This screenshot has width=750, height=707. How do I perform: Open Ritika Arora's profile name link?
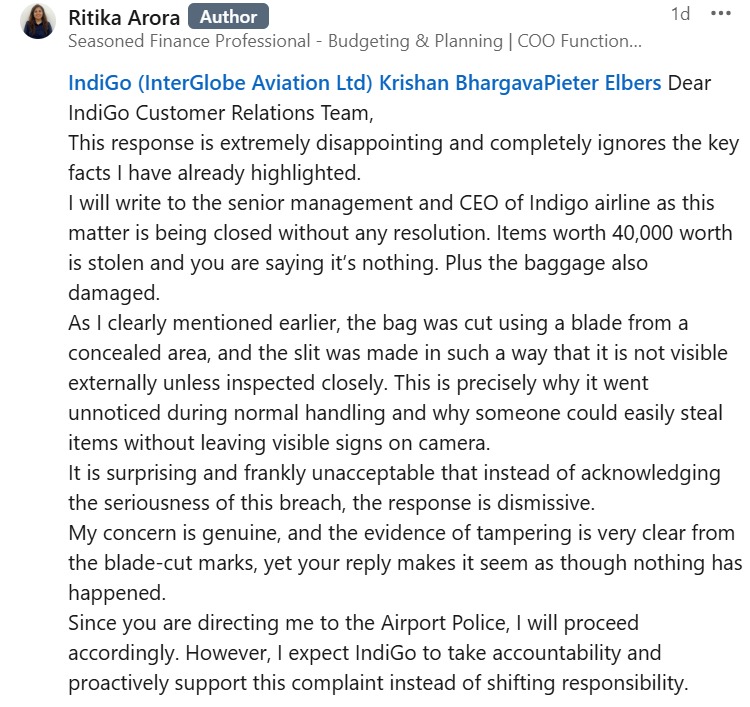tap(124, 17)
